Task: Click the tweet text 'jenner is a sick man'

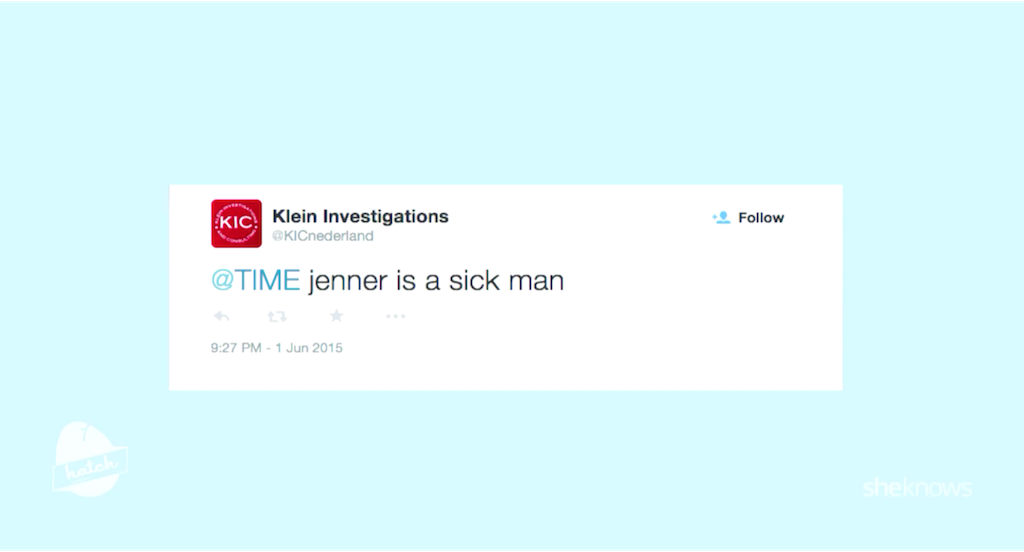Action: (436, 280)
